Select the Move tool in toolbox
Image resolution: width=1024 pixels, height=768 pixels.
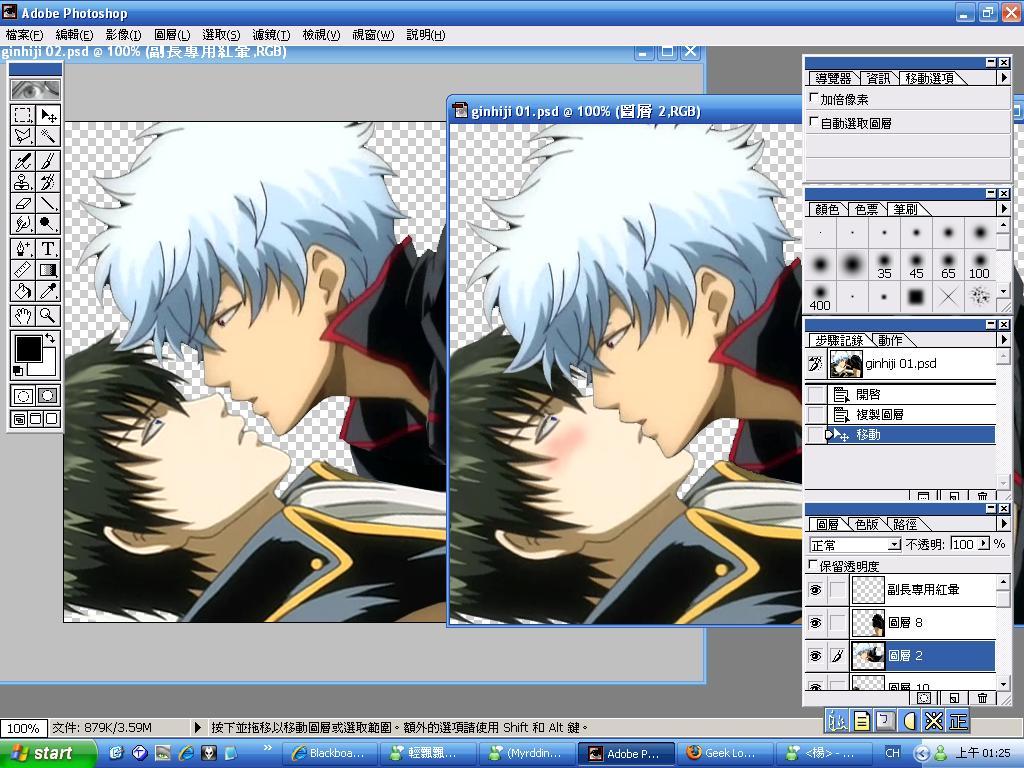48,115
